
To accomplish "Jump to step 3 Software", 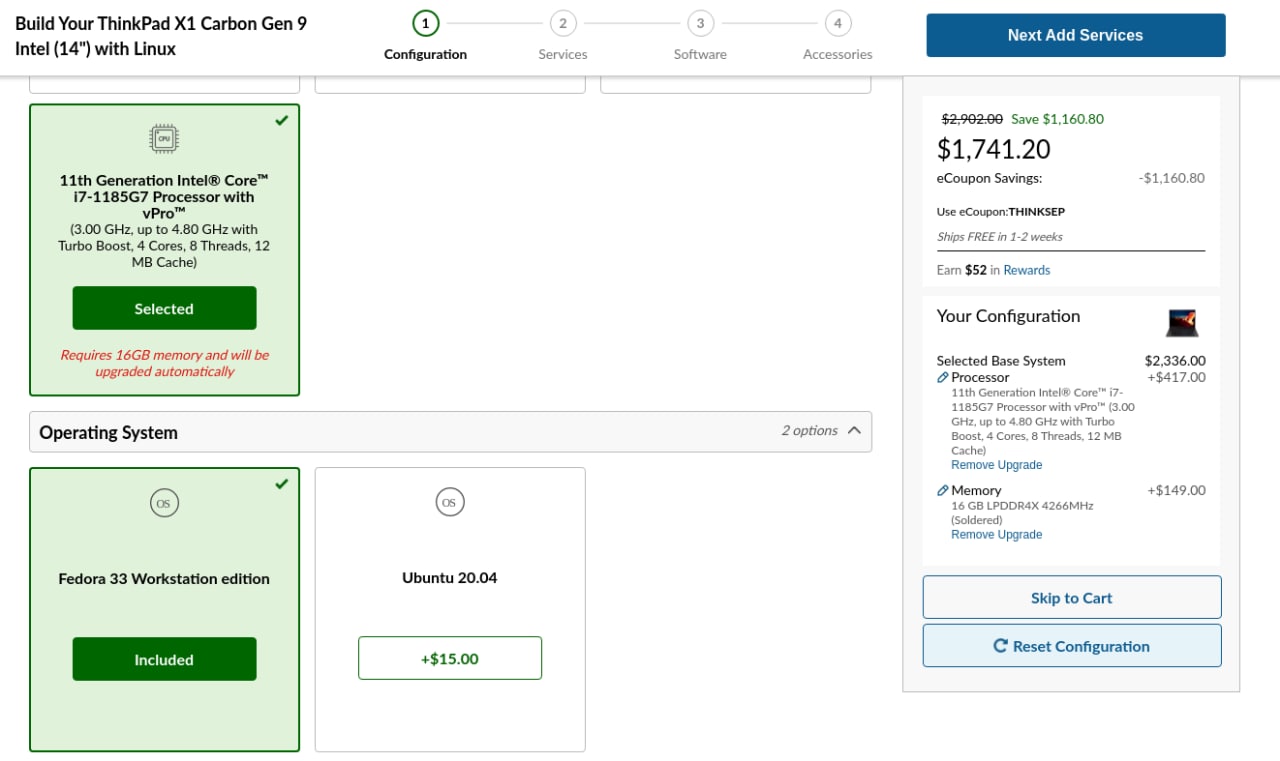I will [x=700, y=23].
